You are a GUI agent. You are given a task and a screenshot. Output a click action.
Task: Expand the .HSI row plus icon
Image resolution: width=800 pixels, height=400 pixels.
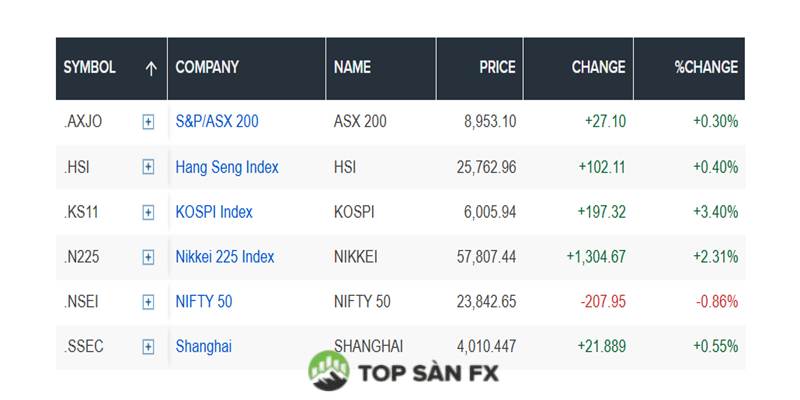click(x=148, y=167)
